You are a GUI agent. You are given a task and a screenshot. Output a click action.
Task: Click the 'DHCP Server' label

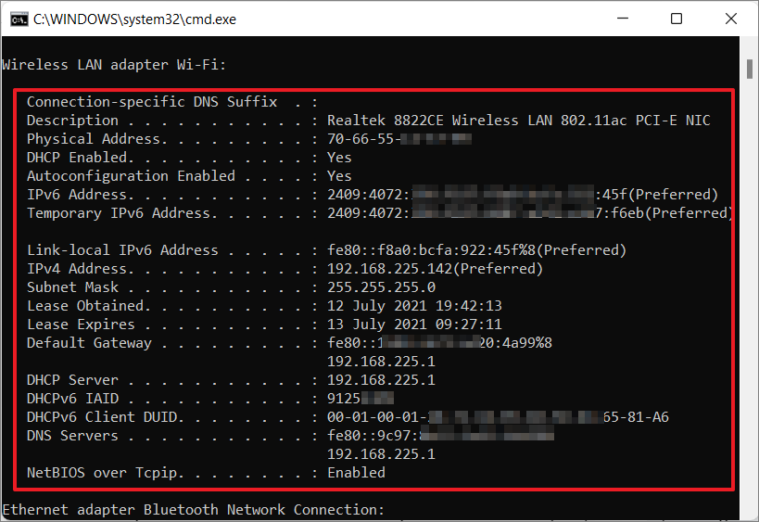[73, 380]
